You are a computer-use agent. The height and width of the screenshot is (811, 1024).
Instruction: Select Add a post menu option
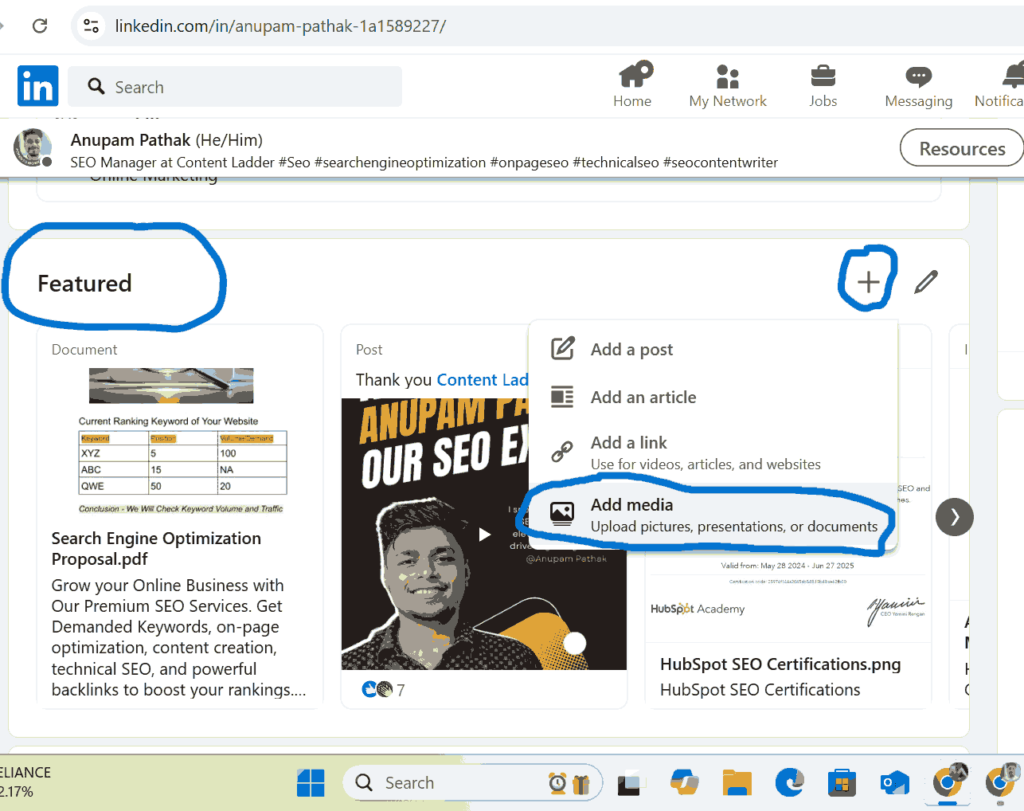click(x=631, y=349)
